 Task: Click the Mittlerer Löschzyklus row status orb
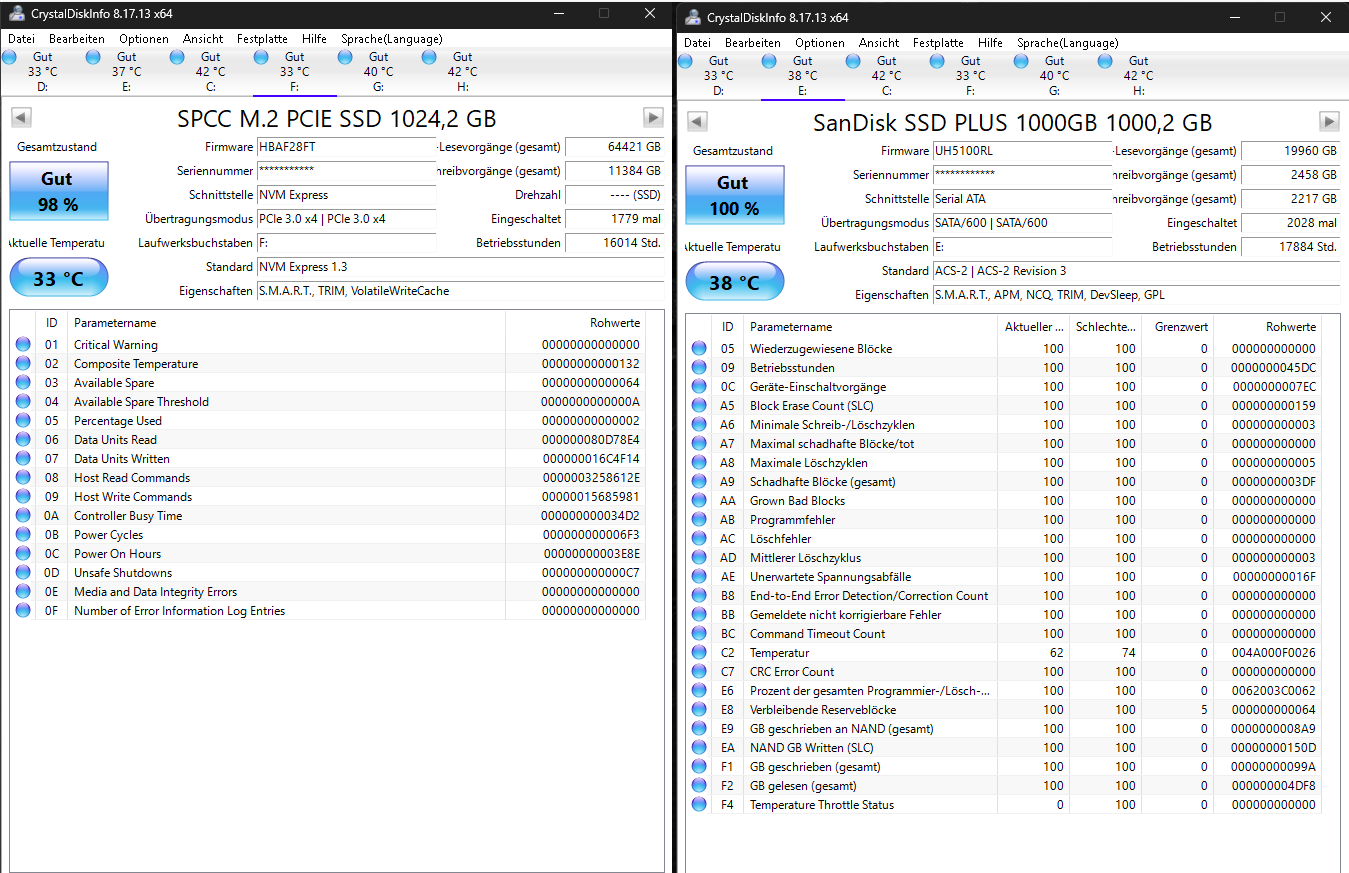[x=699, y=558]
